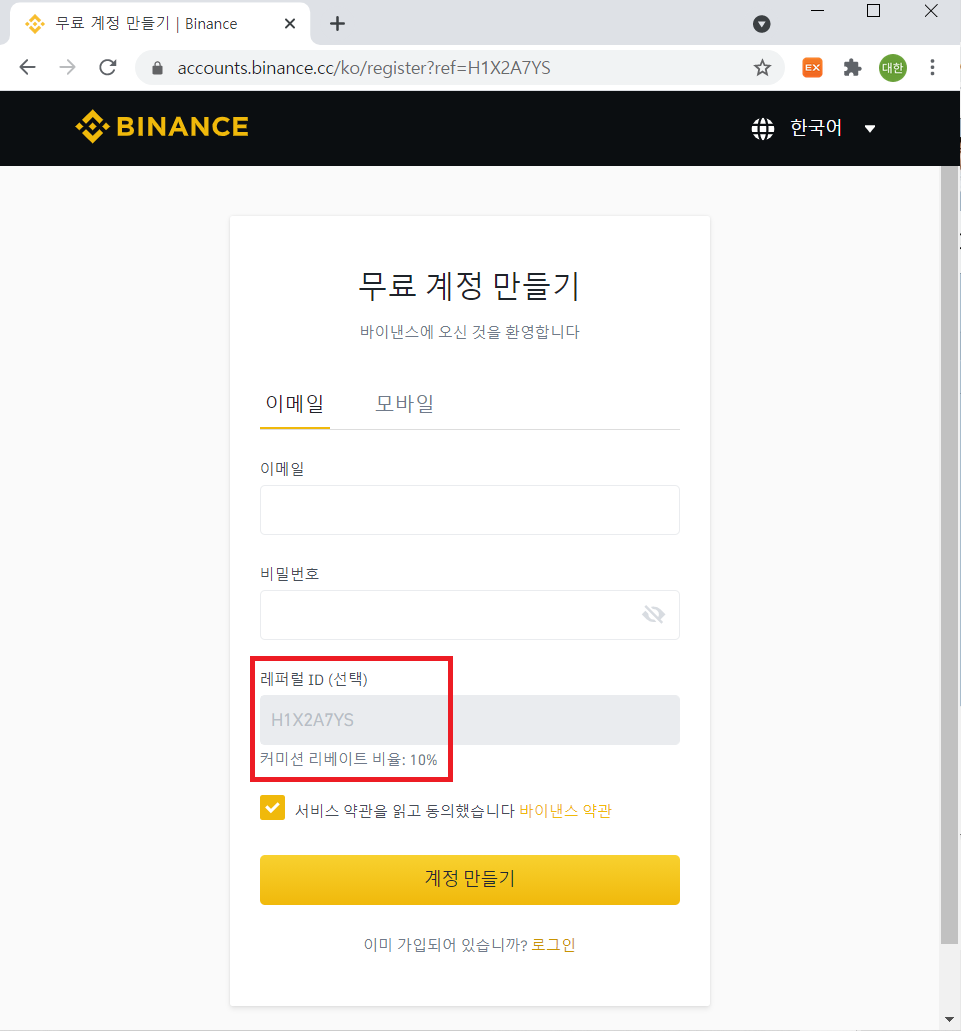The height and width of the screenshot is (1031, 961).
Task: Open the green 대한 profile avatar
Action: click(893, 68)
